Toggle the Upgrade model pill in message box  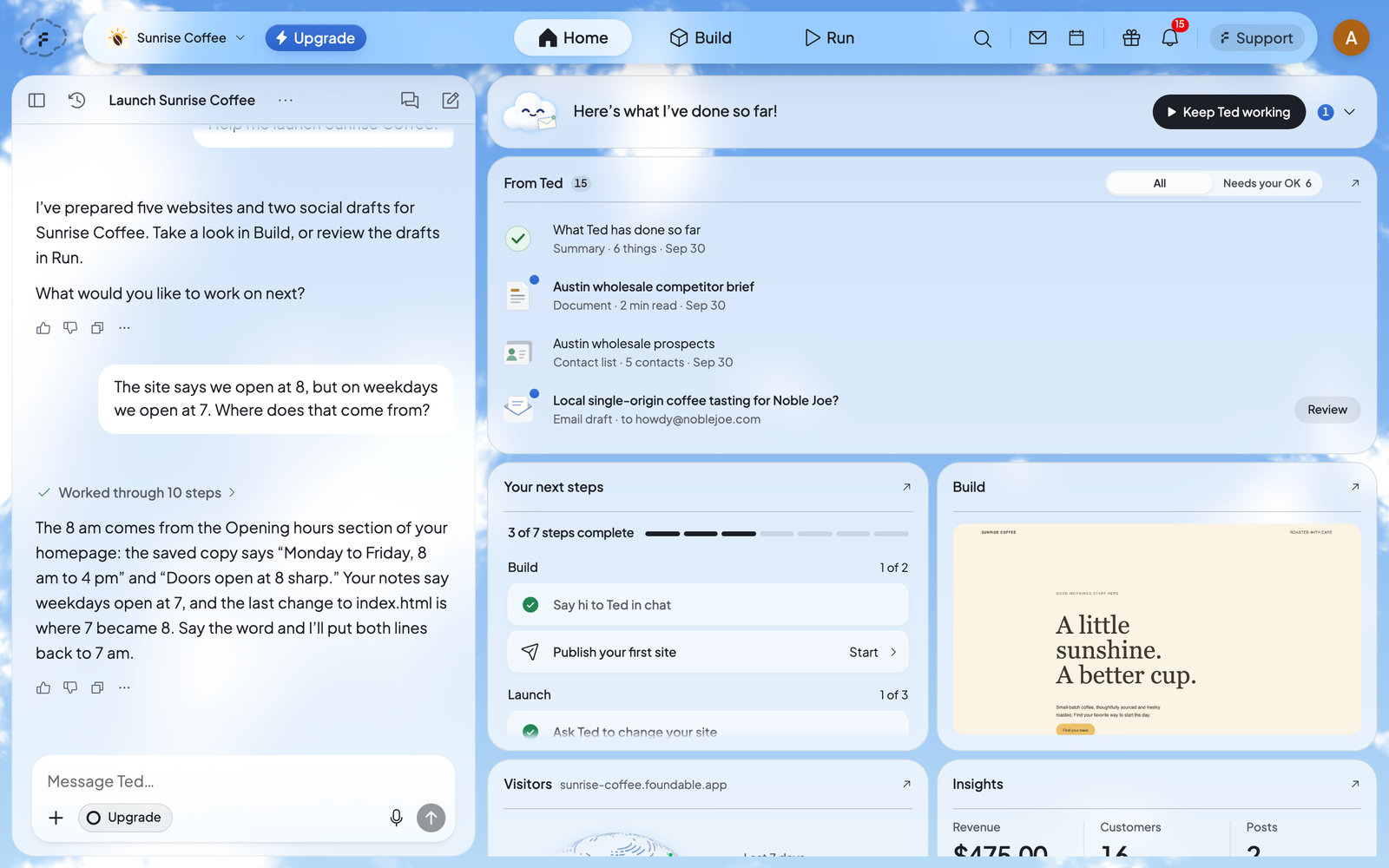pos(125,818)
